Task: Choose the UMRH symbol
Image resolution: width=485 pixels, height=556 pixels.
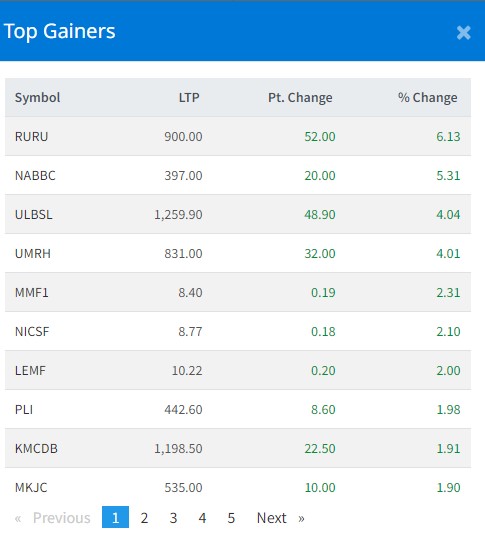Action: [x=33, y=254]
